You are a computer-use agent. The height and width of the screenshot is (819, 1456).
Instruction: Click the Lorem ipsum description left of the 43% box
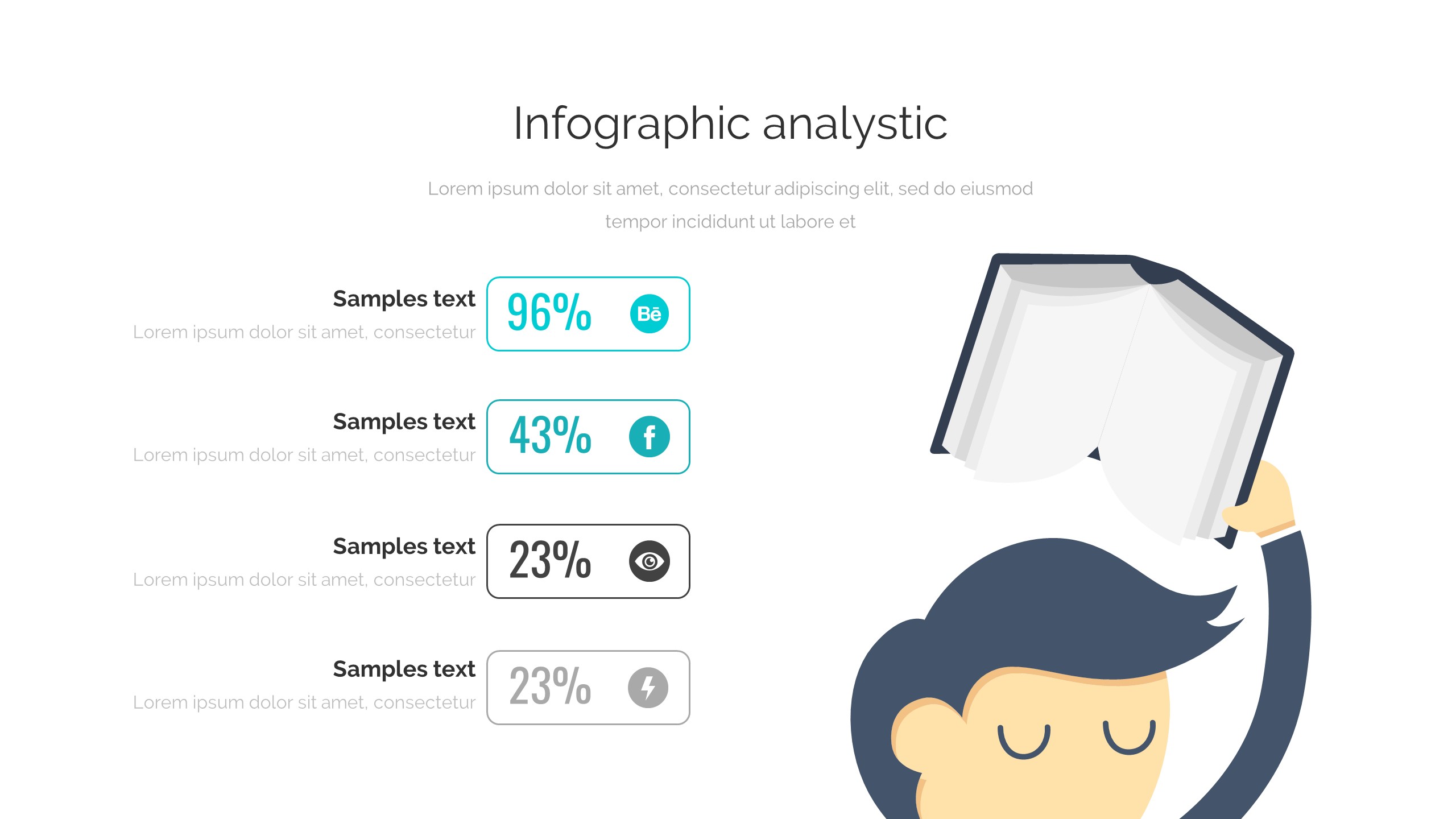click(304, 455)
